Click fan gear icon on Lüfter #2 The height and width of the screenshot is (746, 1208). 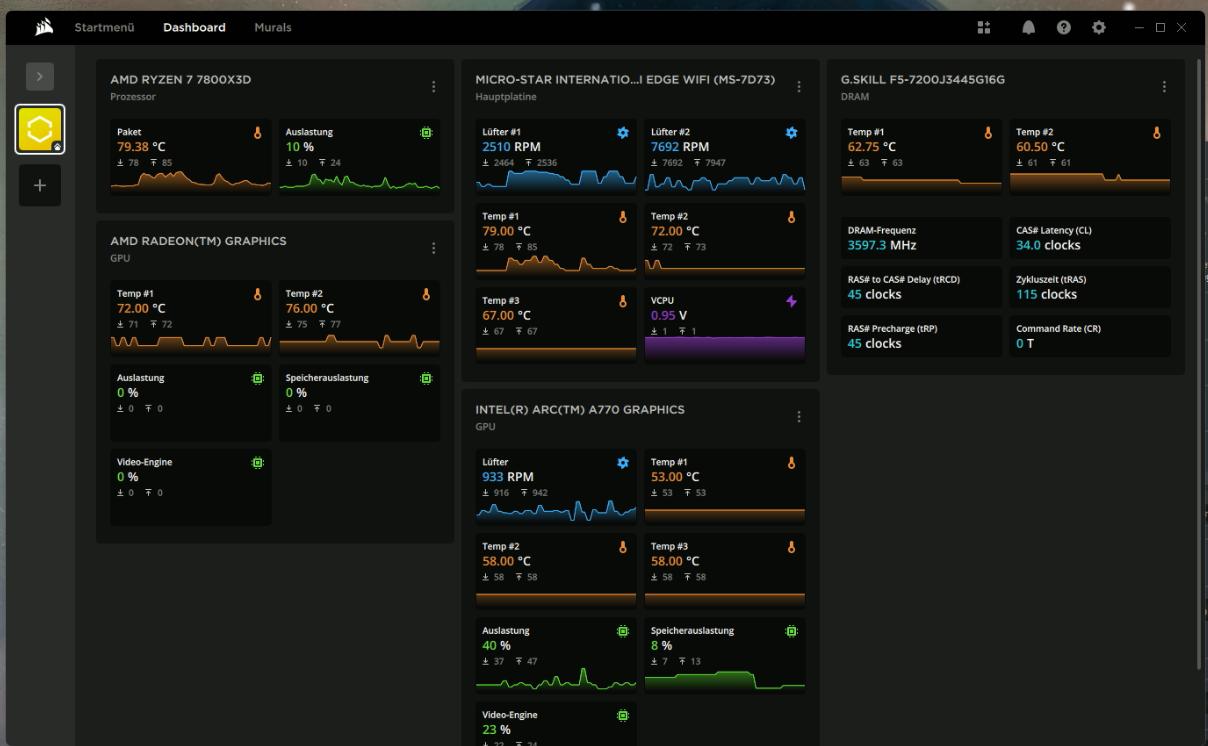pos(791,132)
